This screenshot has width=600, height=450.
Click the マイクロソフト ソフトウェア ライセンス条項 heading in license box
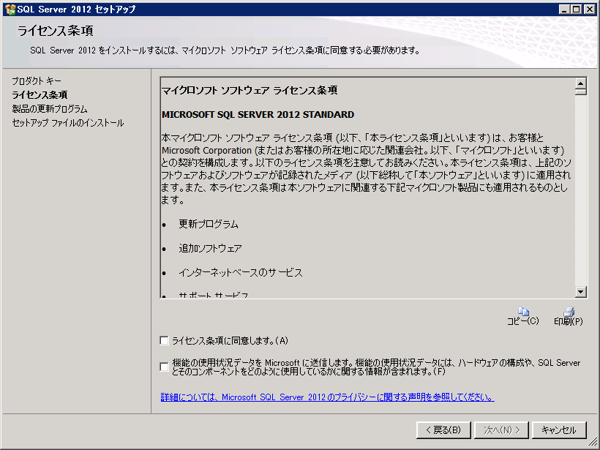(249, 90)
